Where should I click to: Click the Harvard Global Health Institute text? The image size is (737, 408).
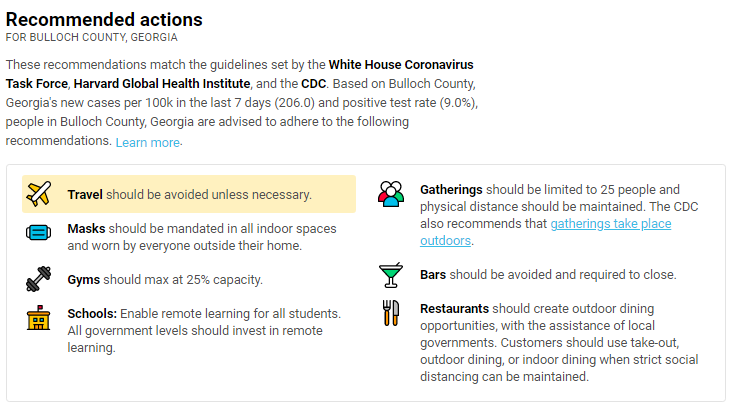pos(162,84)
